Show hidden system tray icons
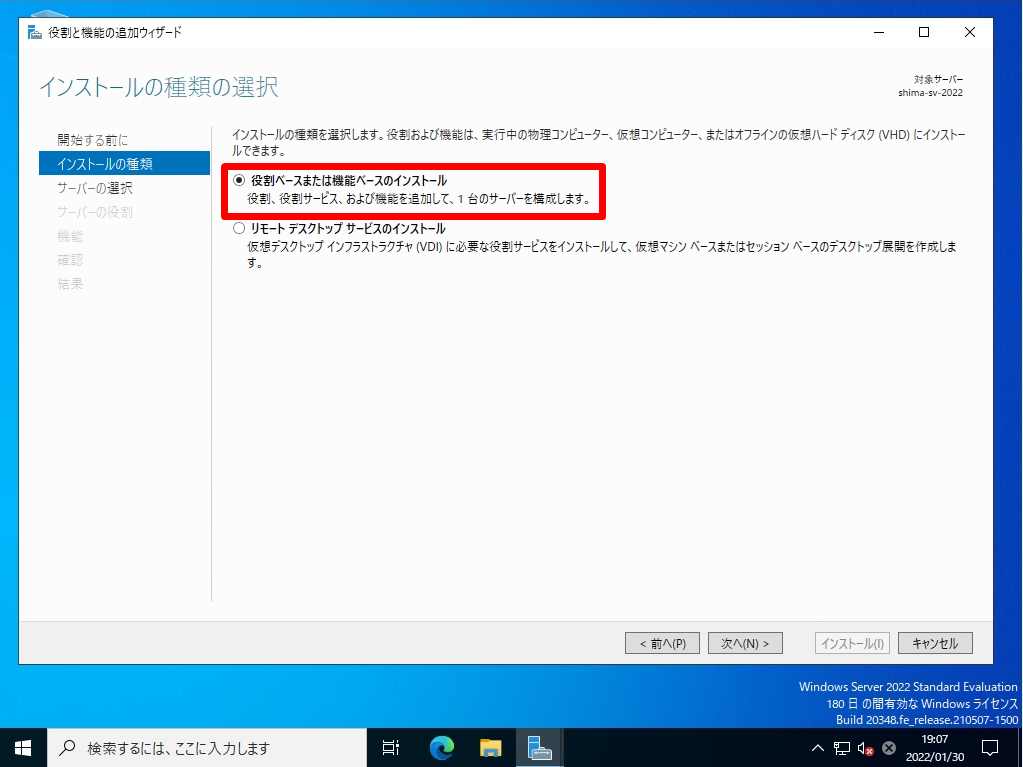 pos(817,748)
